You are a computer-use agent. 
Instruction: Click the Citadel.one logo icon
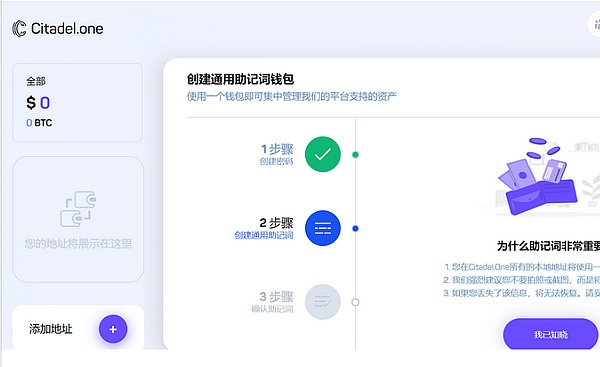[x=19, y=29]
